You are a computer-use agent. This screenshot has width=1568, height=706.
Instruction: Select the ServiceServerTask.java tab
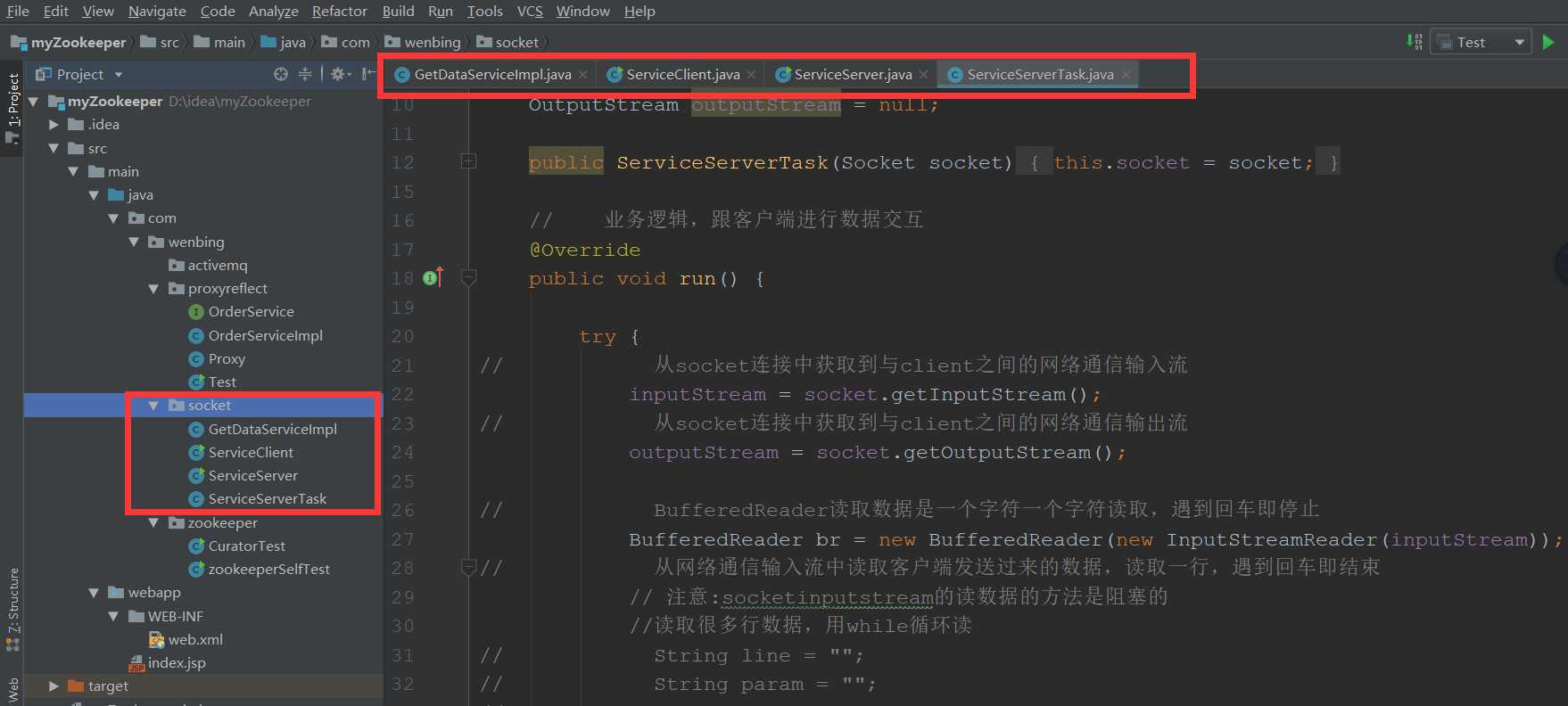point(1040,75)
